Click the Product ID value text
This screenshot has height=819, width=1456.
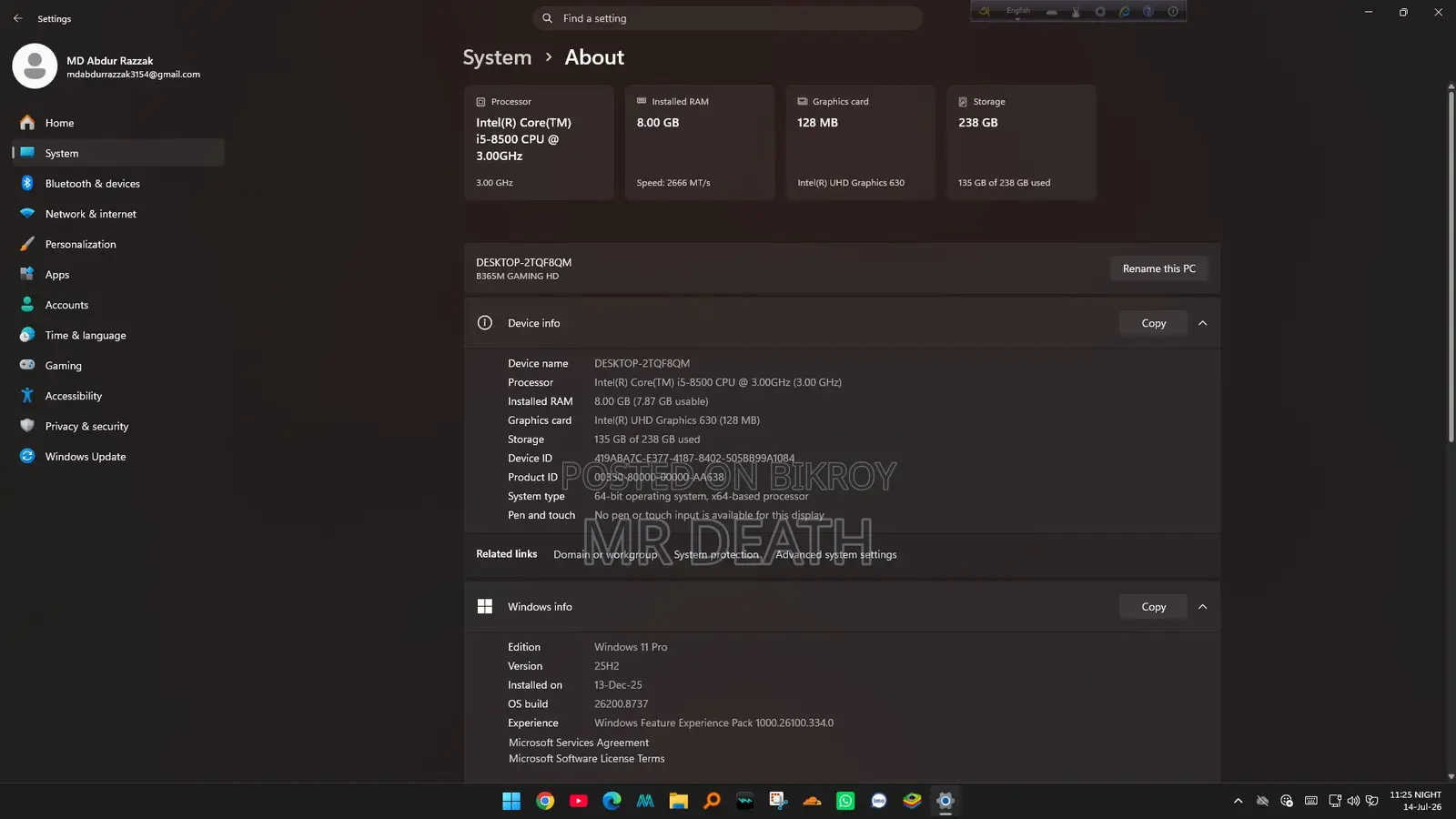pyautogui.click(x=659, y=477)
